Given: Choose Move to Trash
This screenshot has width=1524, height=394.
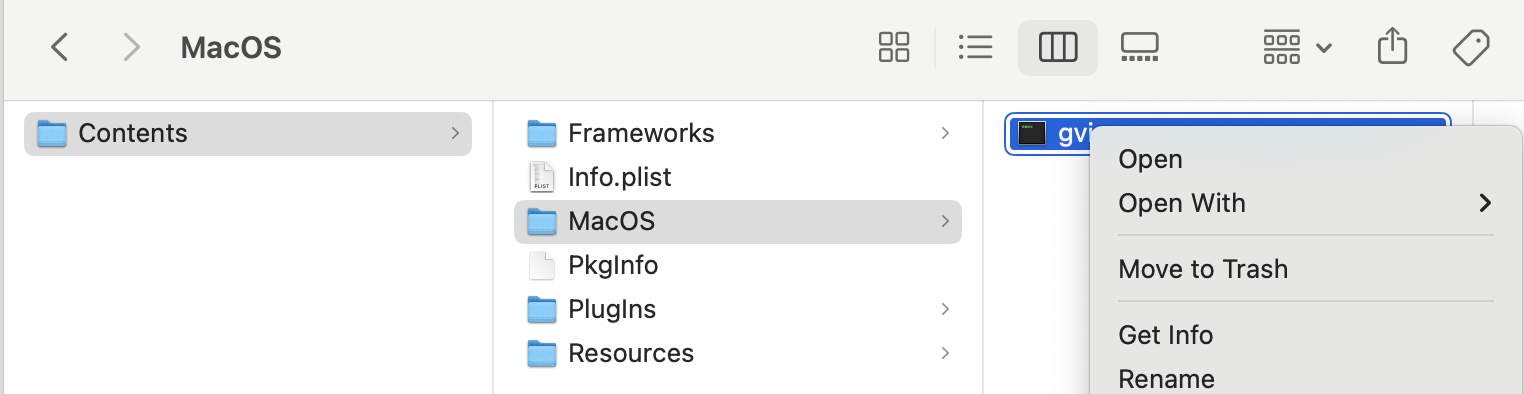Looking at the screenshot, I should 1203,269.
